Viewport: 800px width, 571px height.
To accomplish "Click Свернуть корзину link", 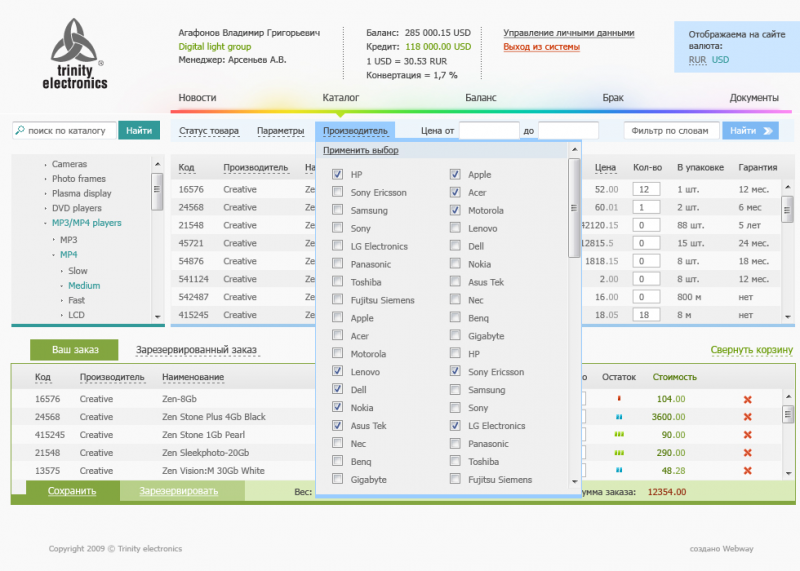I will pyautogui.click(x=752, y=350).
